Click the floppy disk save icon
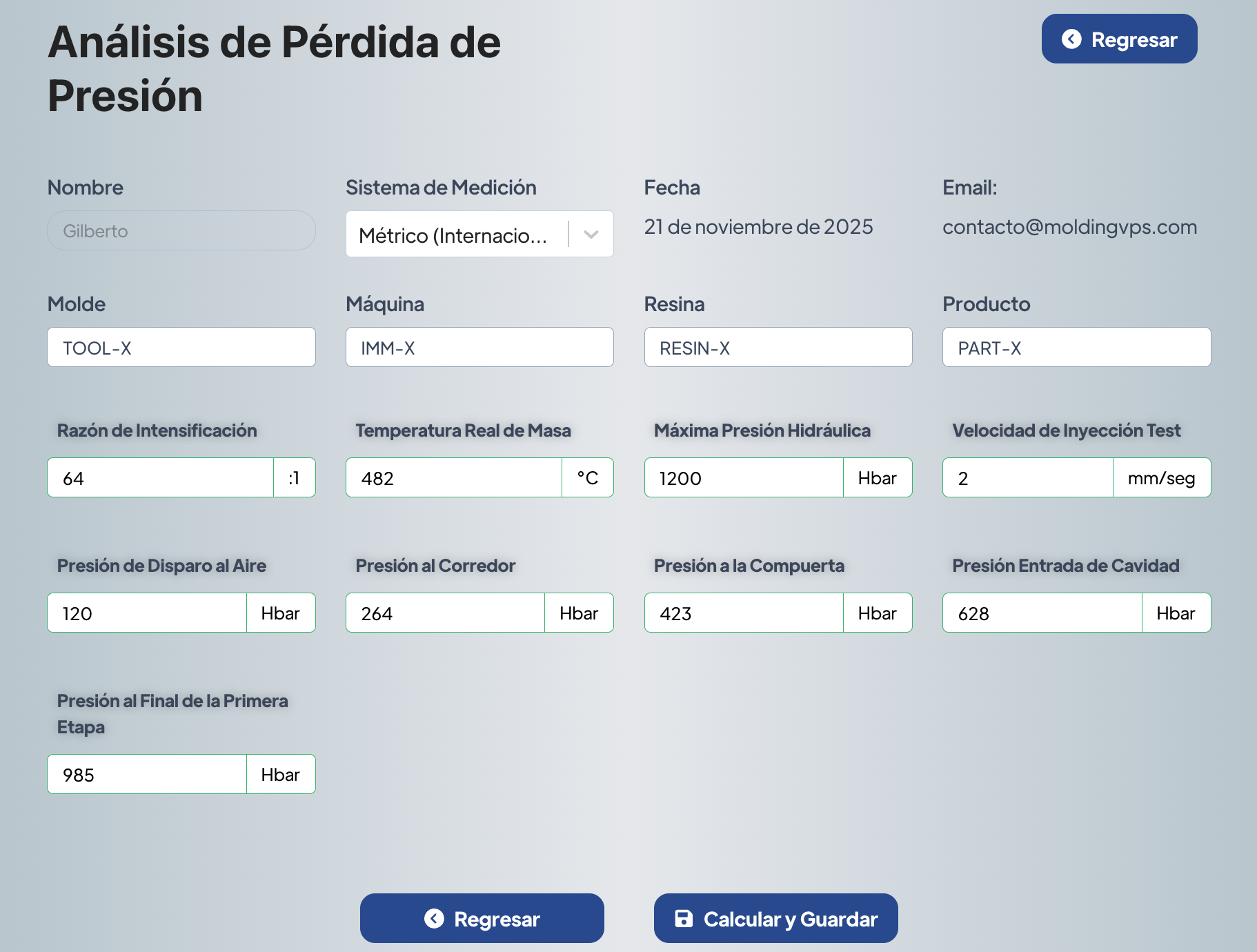 click(x=683, y=918)
